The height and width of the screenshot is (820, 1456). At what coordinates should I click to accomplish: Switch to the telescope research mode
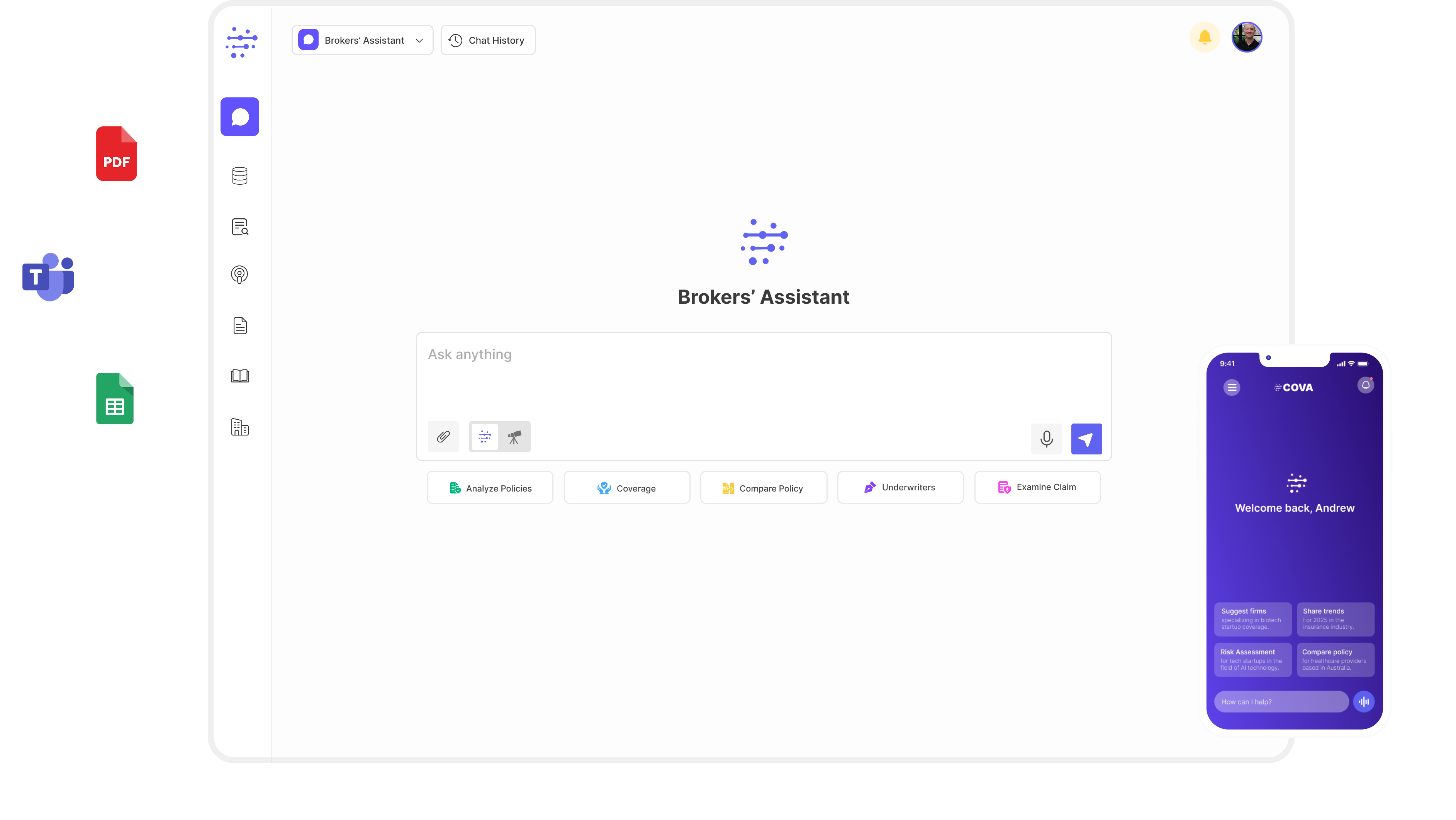point(514,437)
